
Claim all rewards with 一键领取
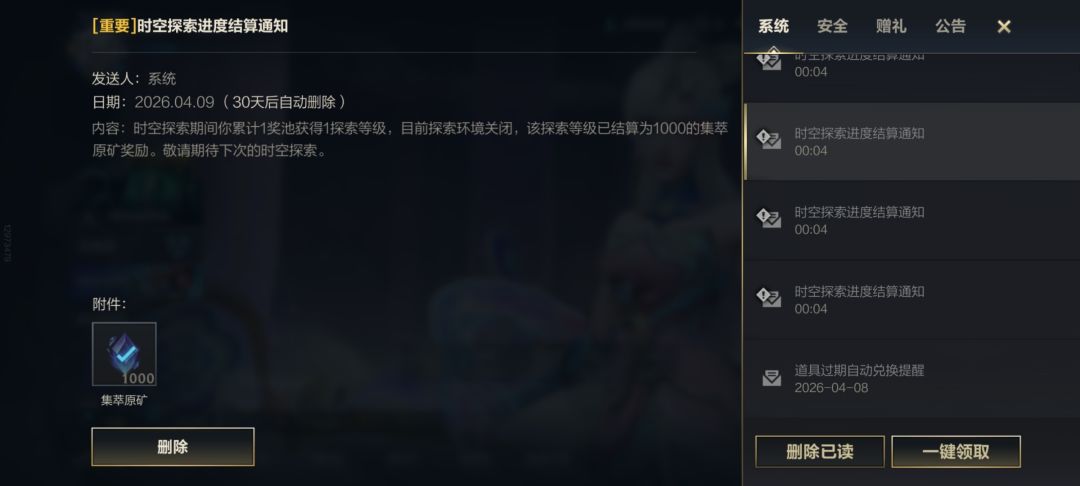tap(956, 452)
